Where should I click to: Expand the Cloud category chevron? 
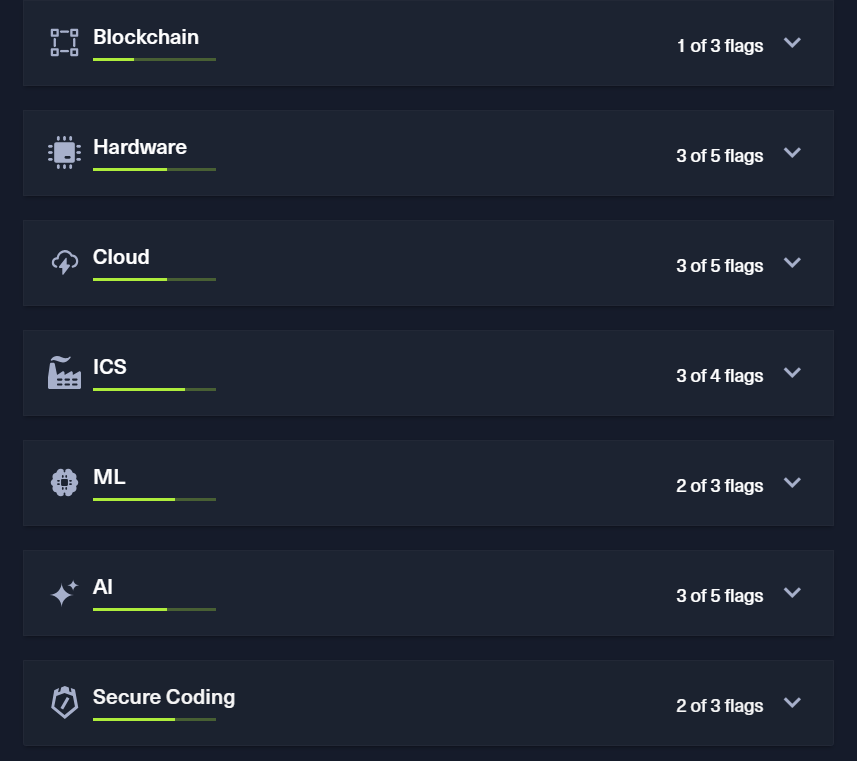(x=792, y=262)
